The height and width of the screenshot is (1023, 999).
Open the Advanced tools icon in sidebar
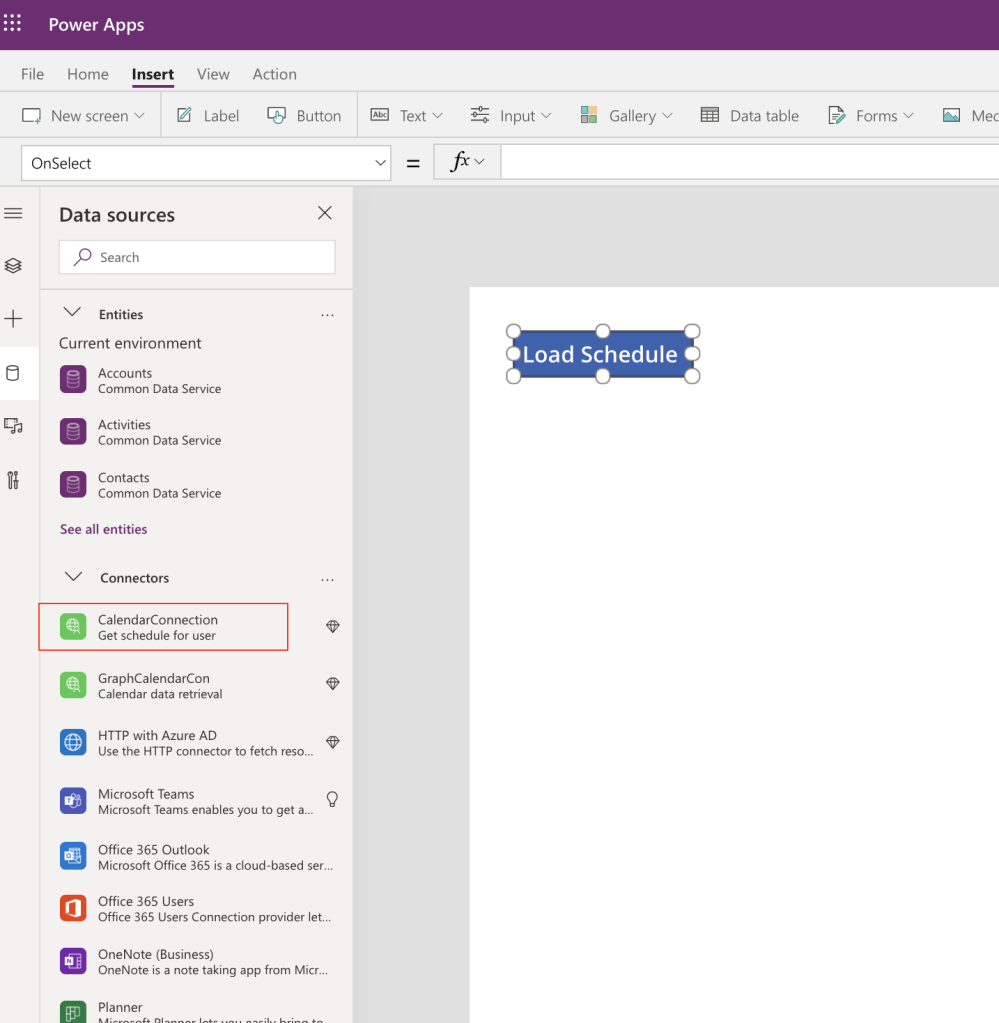coord(13,480)
